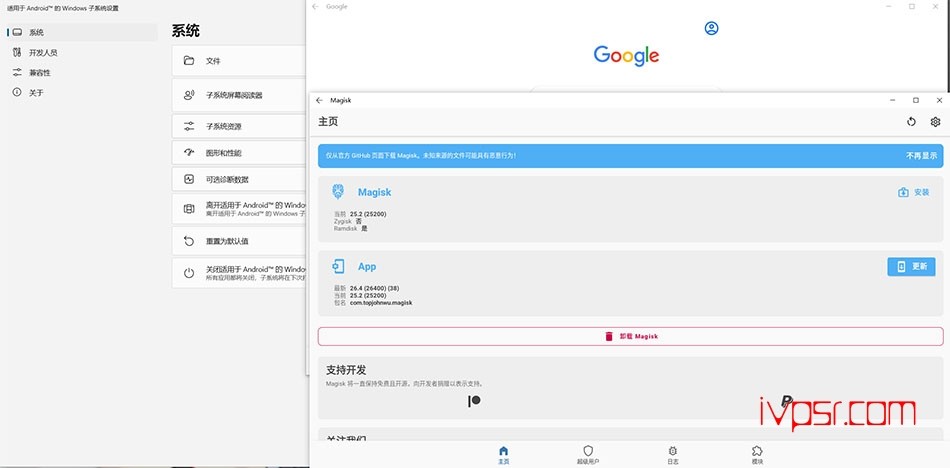The height and width of the screenshot is (468, 950).
Task: Click the power icon beside 关闭适用于 Android
Action: [x=189, y=273]
